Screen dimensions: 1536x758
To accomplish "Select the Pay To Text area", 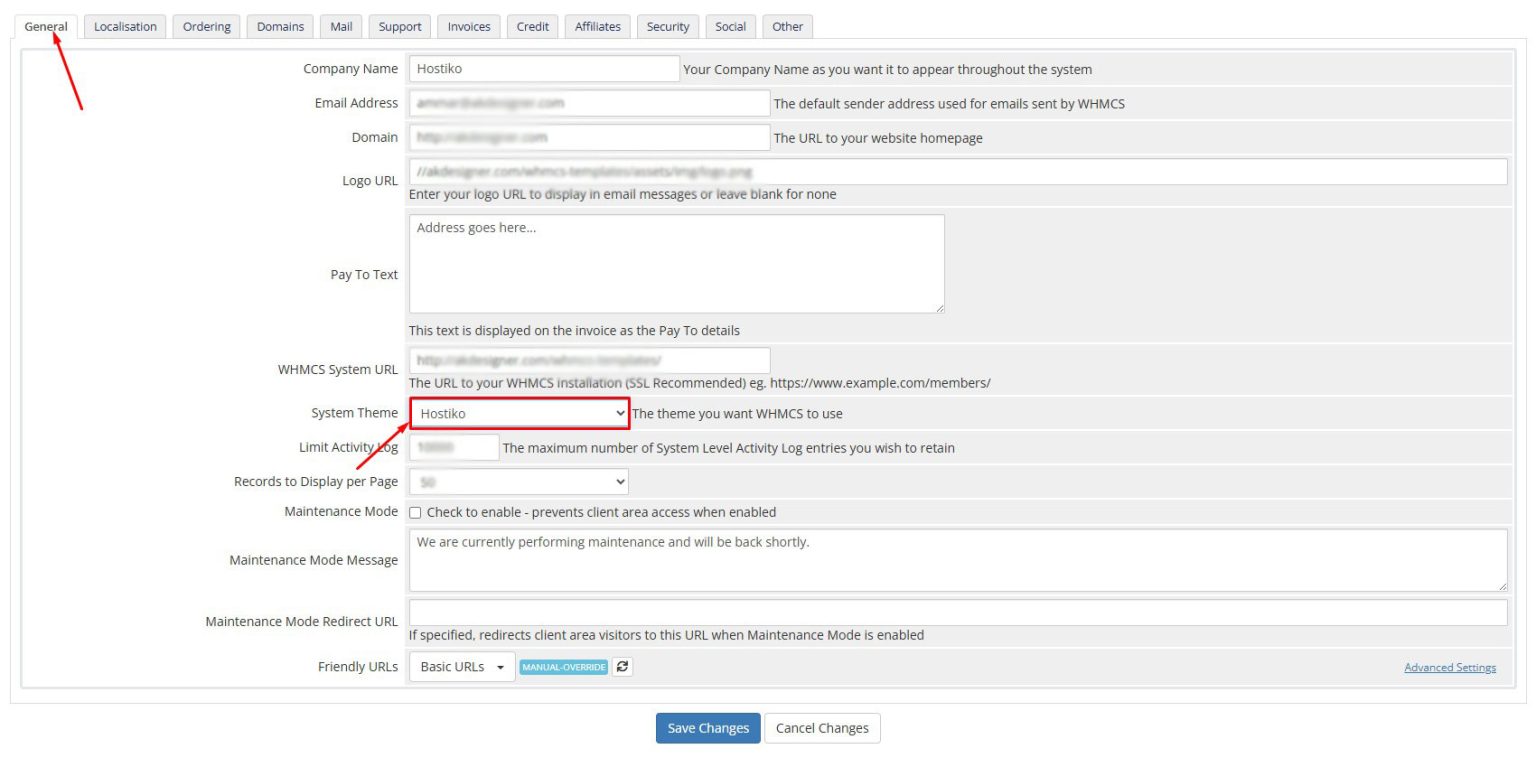I will 675,262.
